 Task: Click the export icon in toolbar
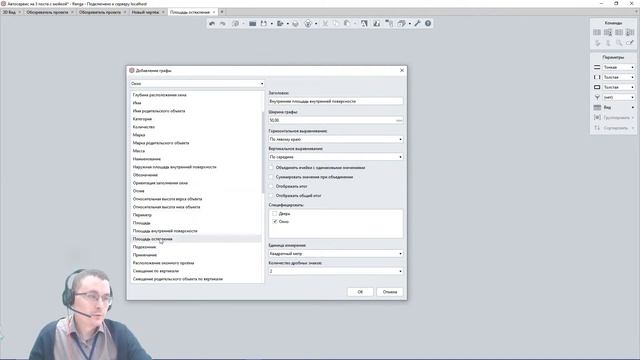pyautogui.click(x=280, y=24)
